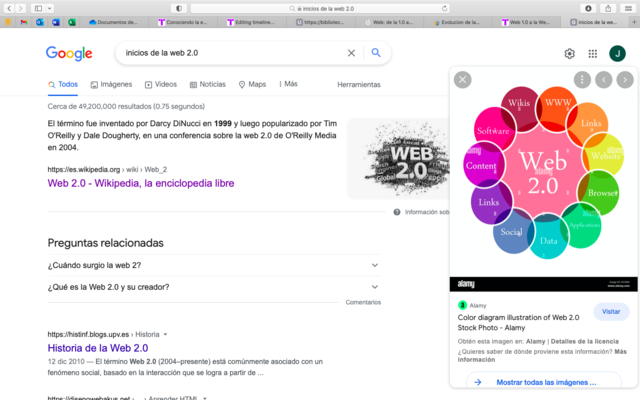Show next image in preview panel
Screen dimensions: 640x400
coord(625,80)
